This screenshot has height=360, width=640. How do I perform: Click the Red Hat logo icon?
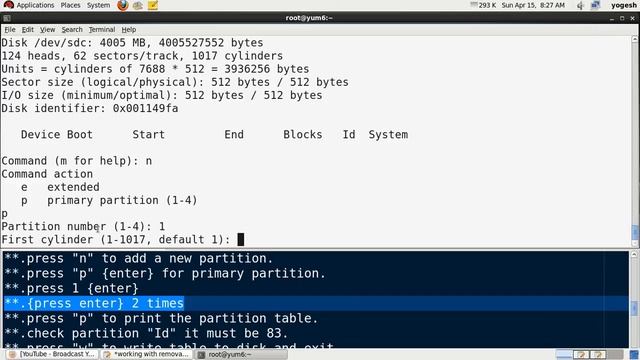click(8, 5)
